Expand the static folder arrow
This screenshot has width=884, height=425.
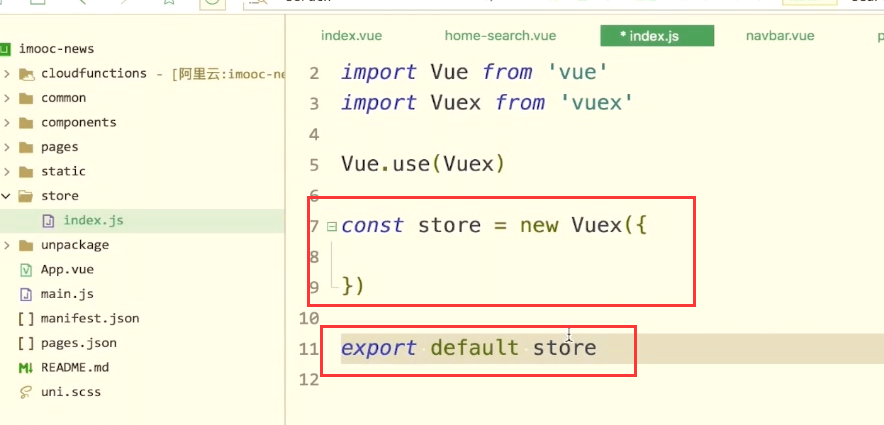coord(6,171)
